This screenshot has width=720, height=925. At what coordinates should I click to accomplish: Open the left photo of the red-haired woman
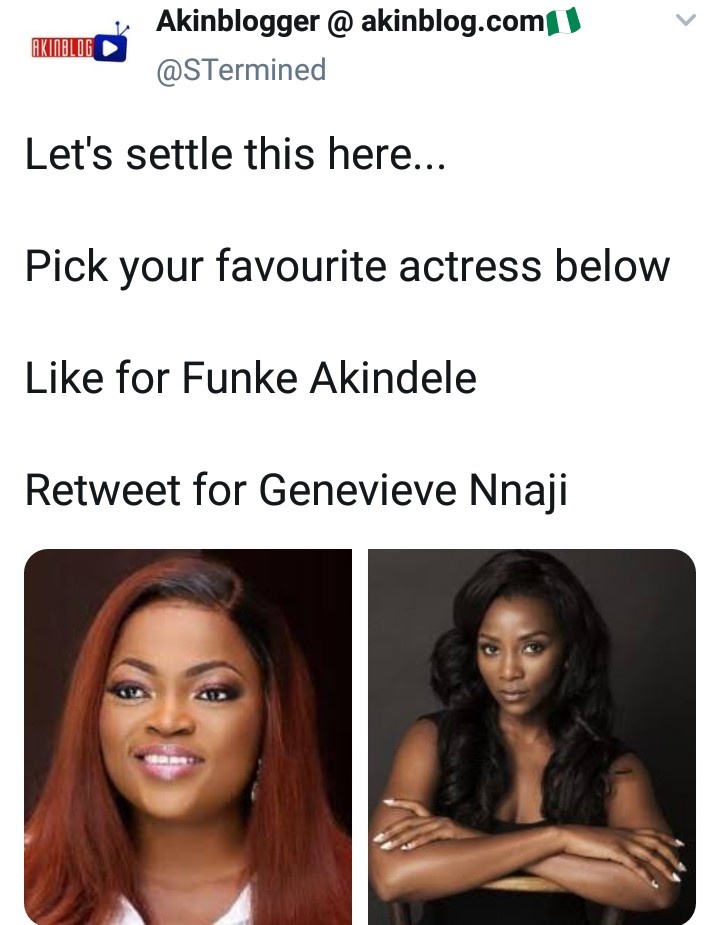tap(188, 736)
